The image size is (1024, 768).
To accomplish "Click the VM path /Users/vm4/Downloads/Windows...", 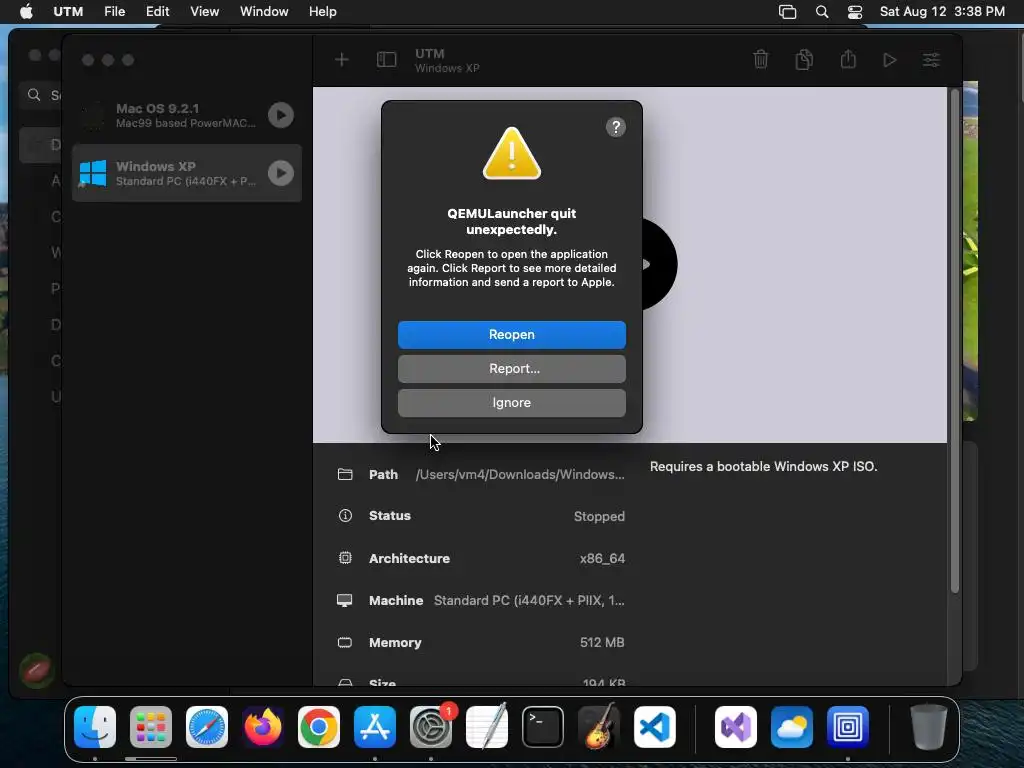I will pyautogui.click(x=520, y=474).
